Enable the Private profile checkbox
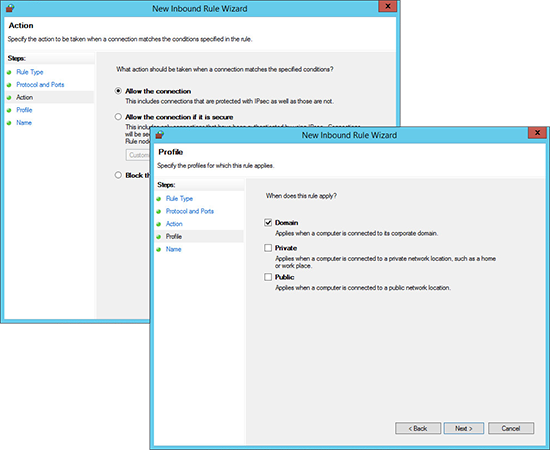 268,248
